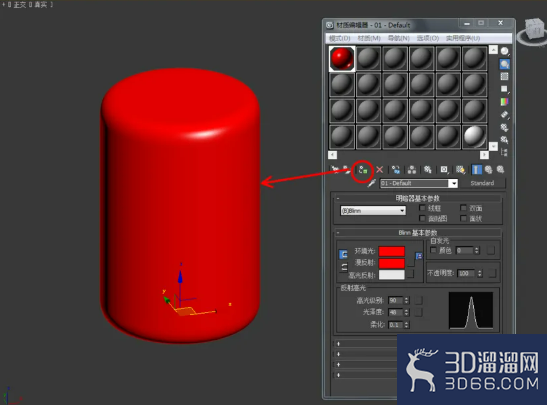
Task: Enable the 线框 wireframe checkbox
Action: click(x=422, y=208)
